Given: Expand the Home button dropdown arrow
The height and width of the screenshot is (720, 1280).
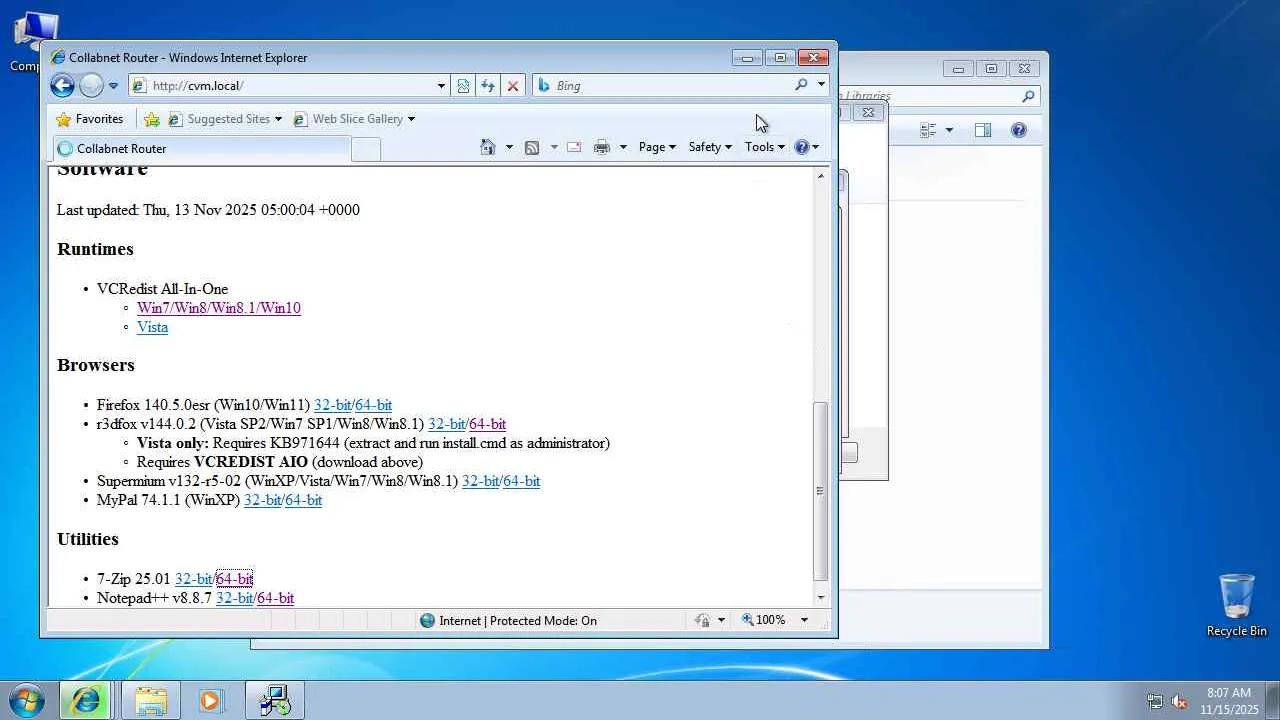Looking at the screenshot, I should (x=509, y=147).
